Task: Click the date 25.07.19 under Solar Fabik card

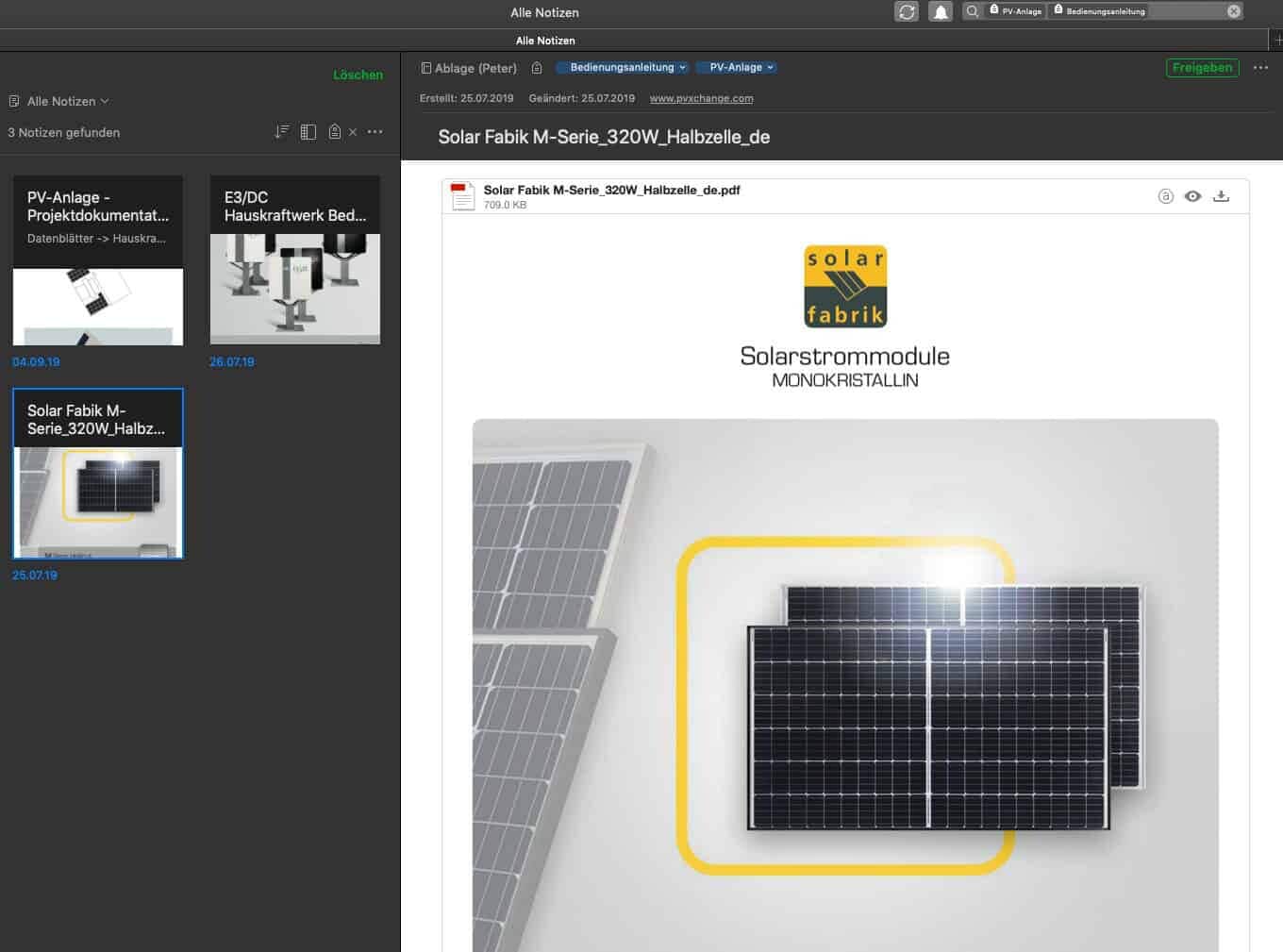Action: click(35, 575)
